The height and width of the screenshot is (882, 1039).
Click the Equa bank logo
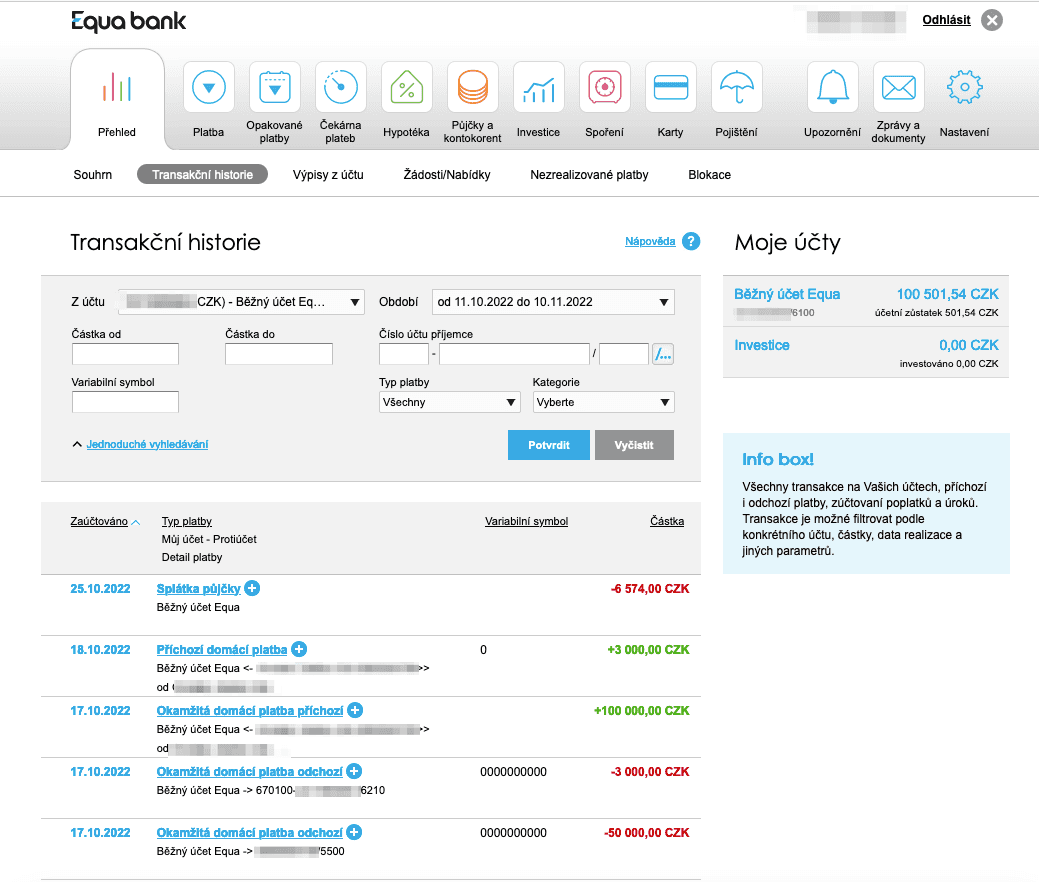(129, 21)
